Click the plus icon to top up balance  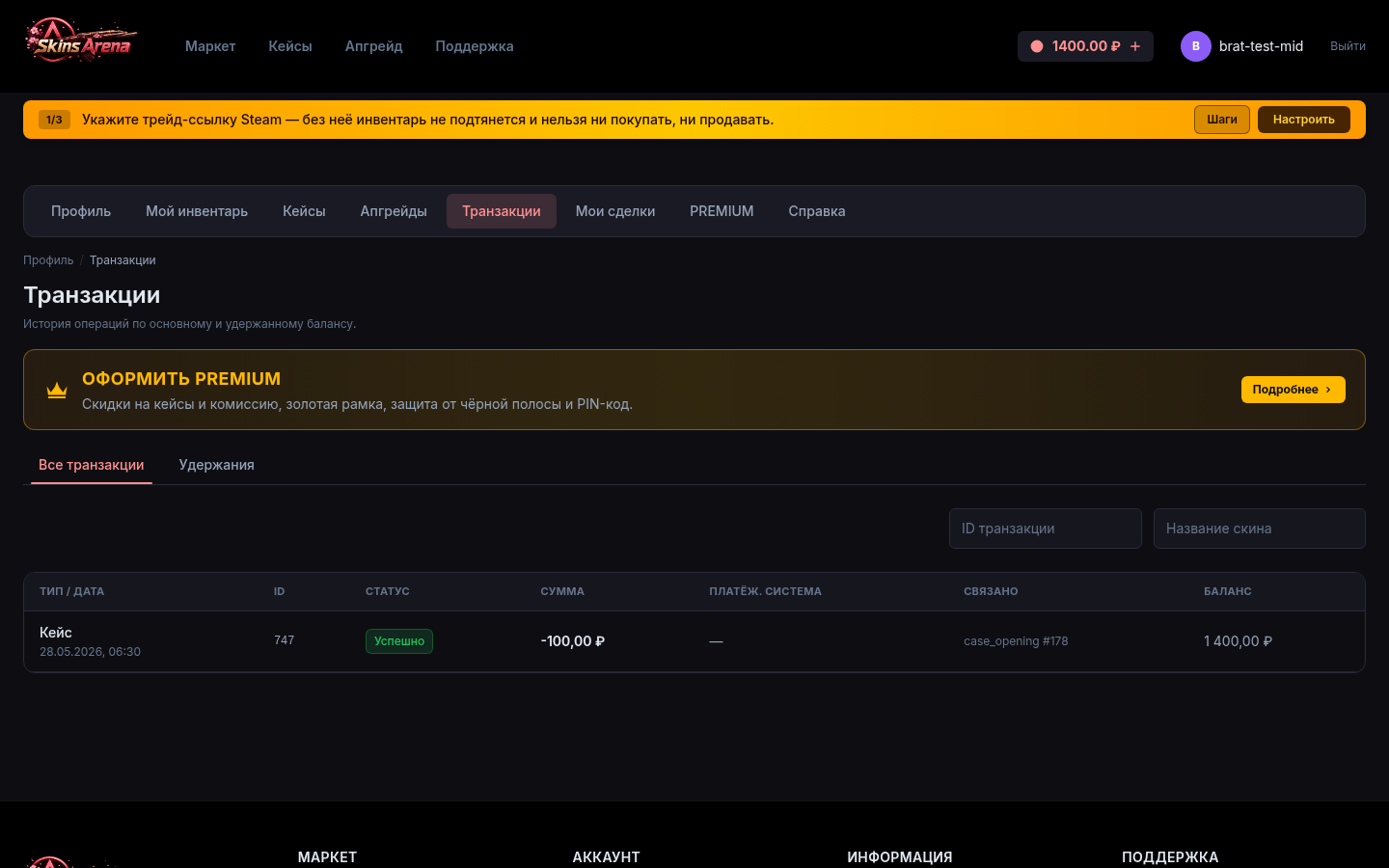click(x=1135, y=46)
